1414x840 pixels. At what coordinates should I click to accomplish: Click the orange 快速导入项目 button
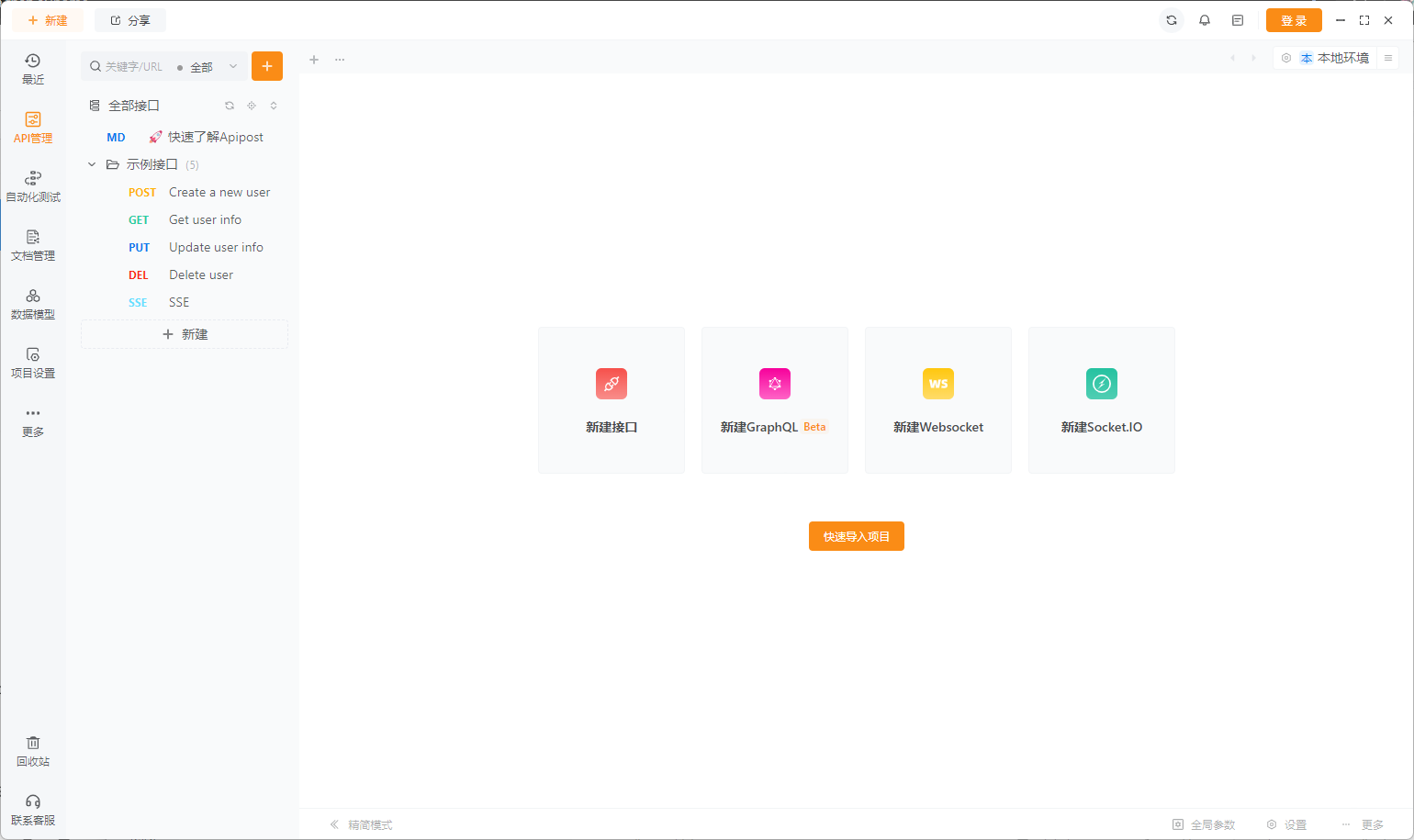coord(856,536)
